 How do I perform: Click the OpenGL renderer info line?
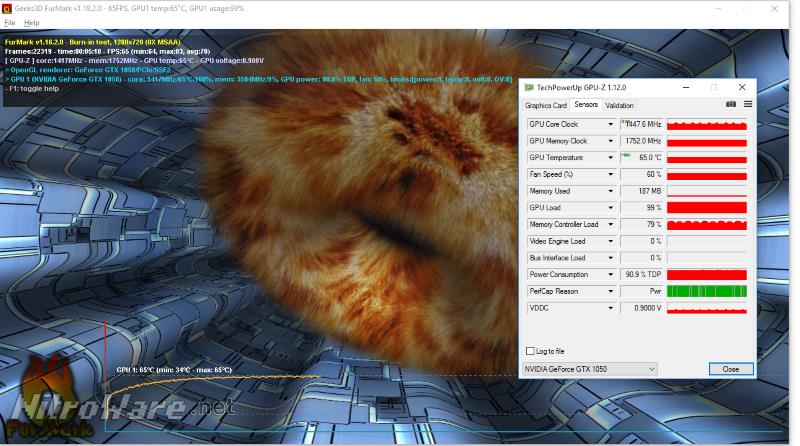[88, 70]
